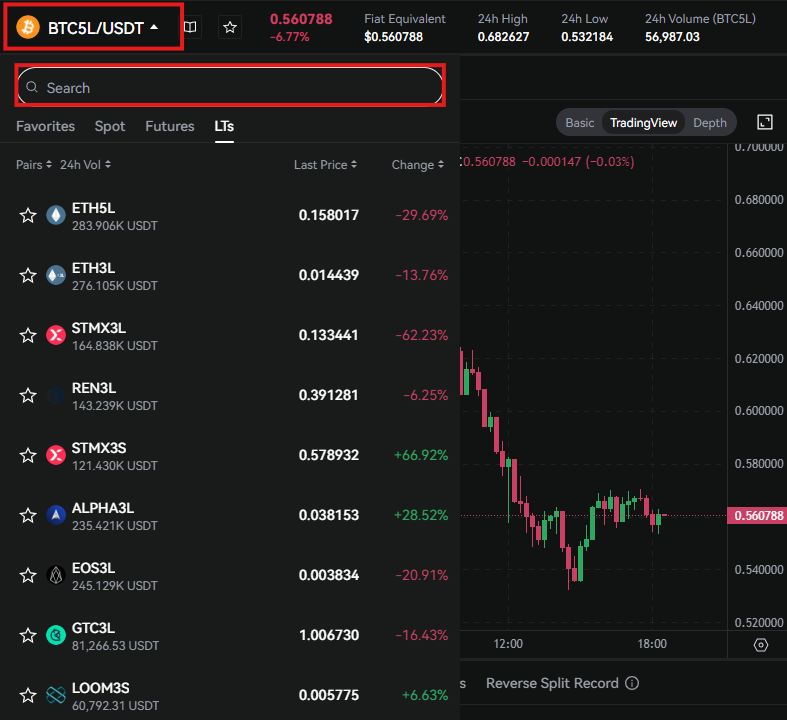
Task: Click ETH5L last price 0.158017
Action: [x=329, y=215]
